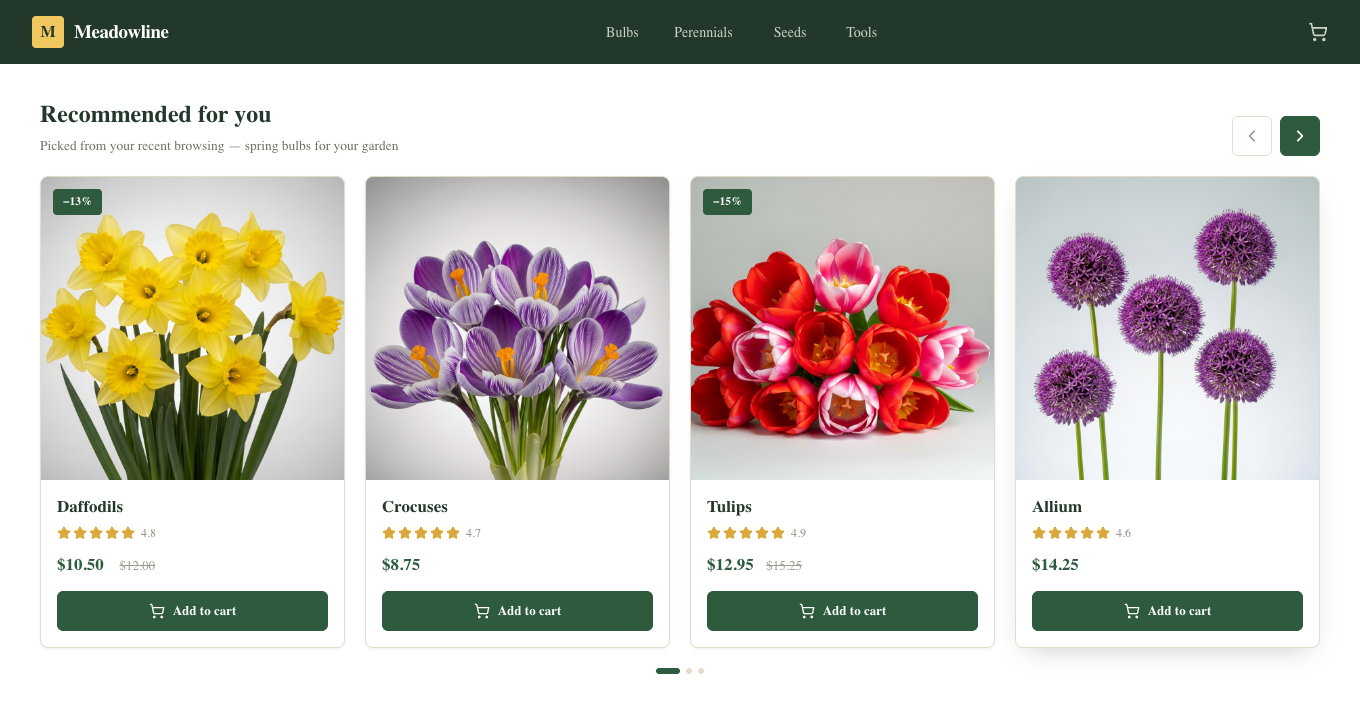Go to previous carousel slide arrow
The height and width of the screenshot is (705, 1360).
tap(1252, 136)
